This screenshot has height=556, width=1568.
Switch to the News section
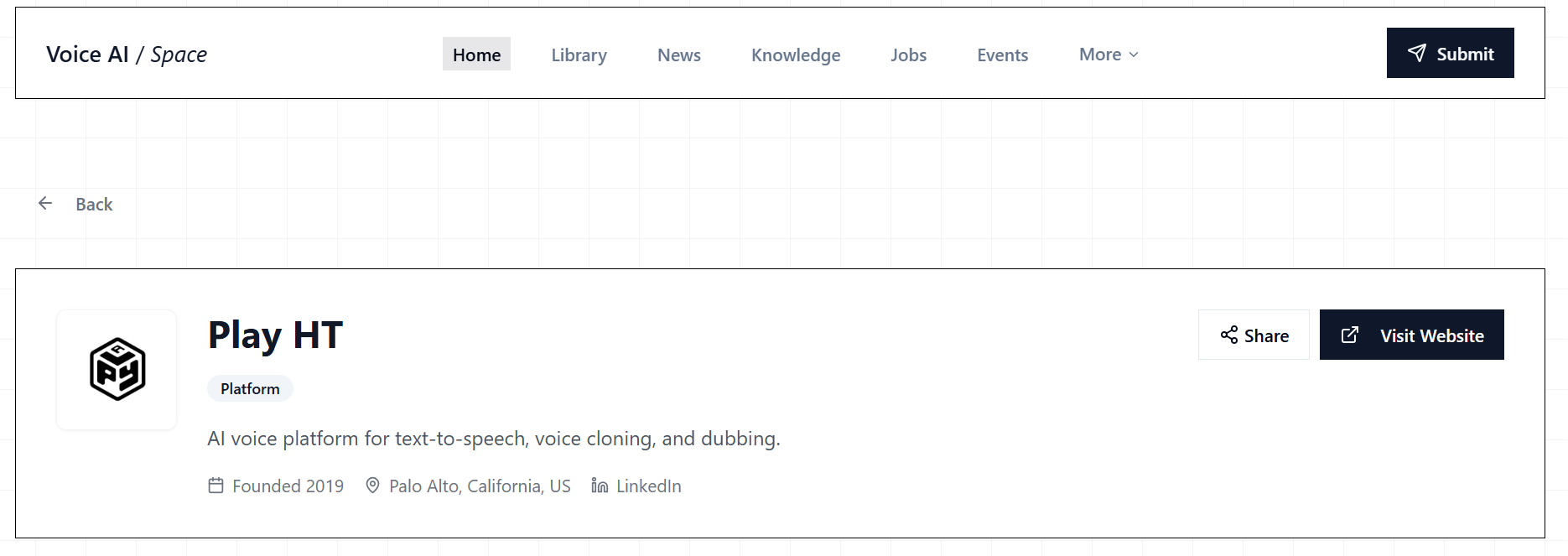[678, 55]
